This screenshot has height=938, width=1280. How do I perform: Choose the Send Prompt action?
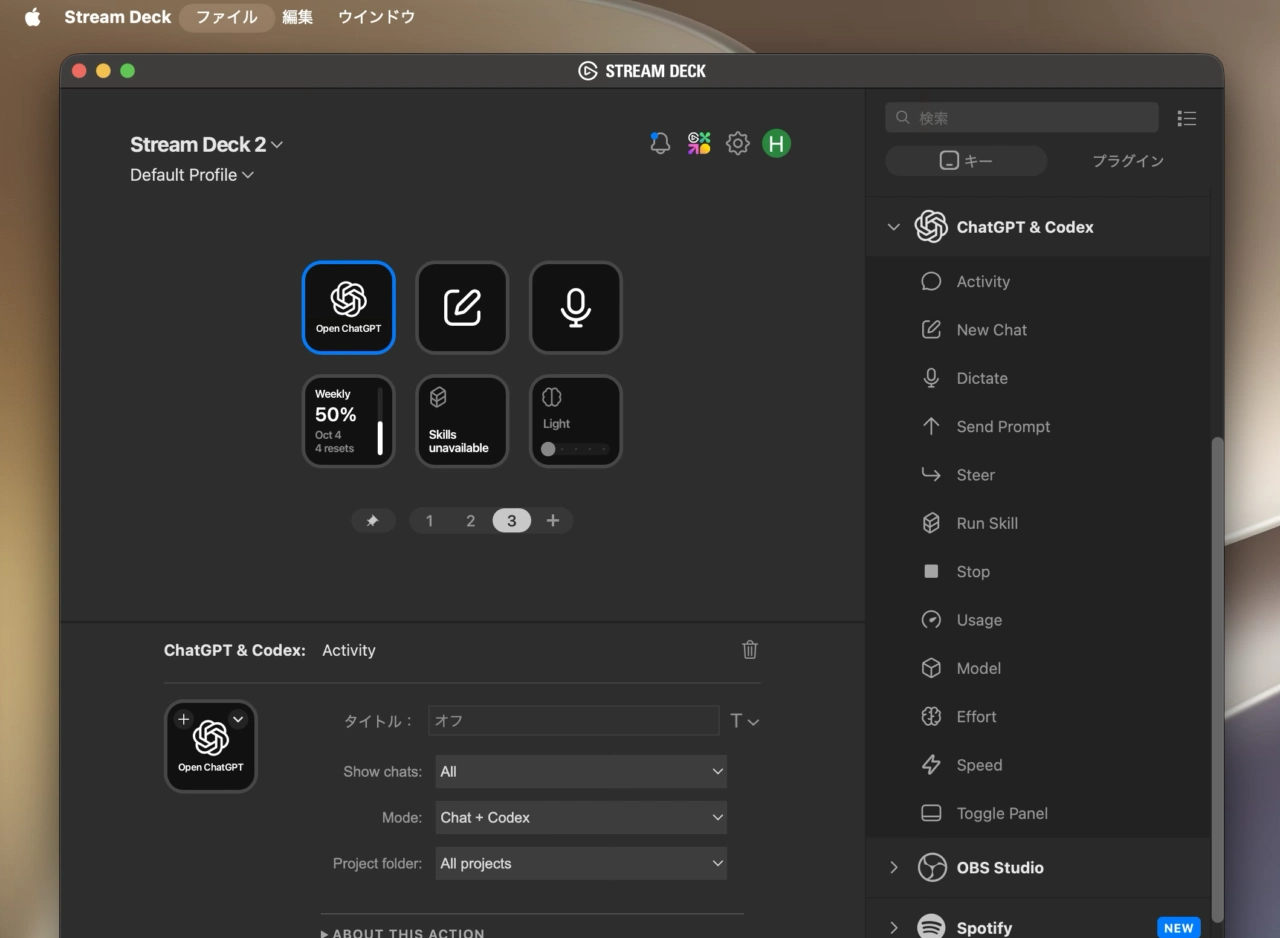click(1038, 427)
